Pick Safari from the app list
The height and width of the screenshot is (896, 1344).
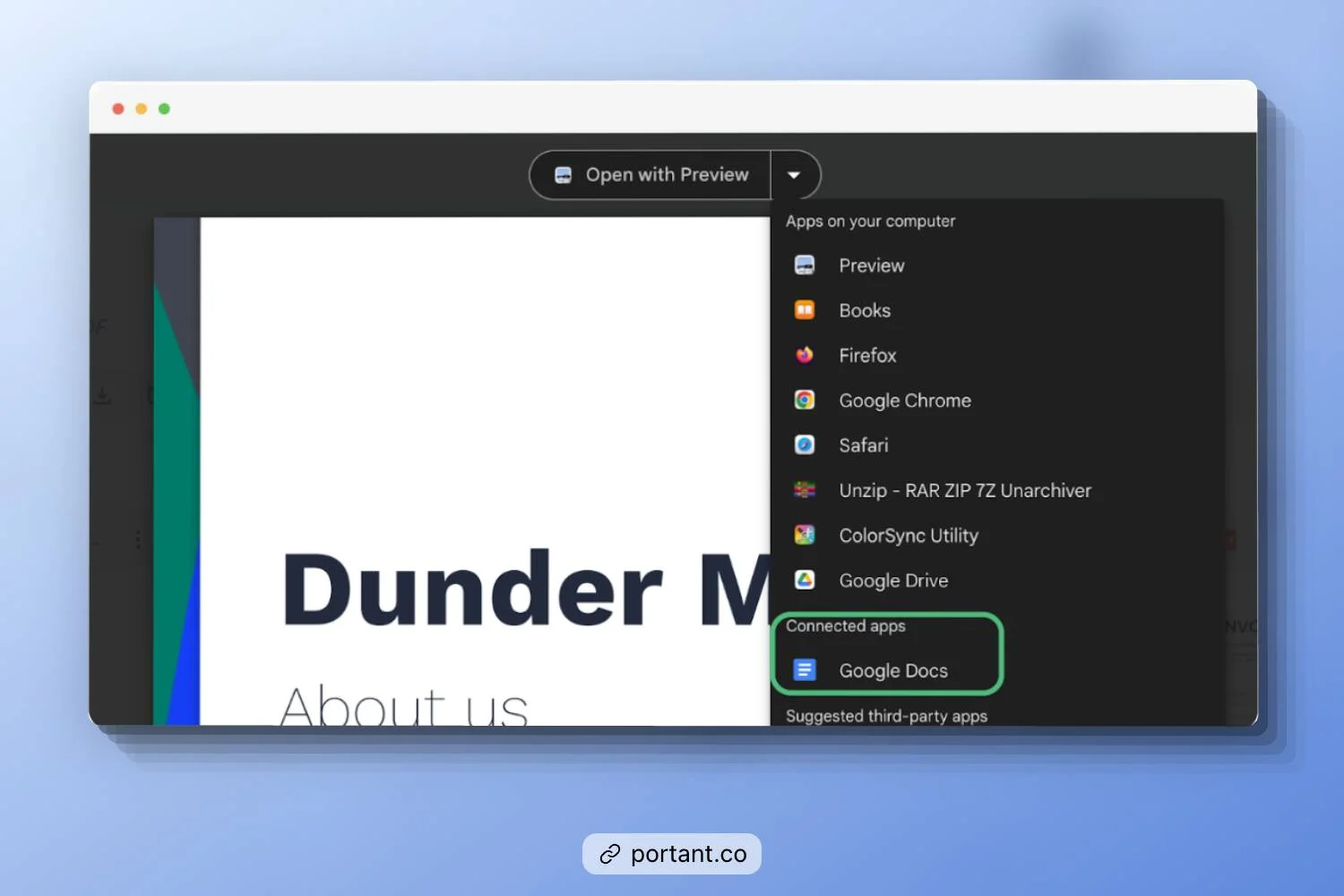click(996, 444)
